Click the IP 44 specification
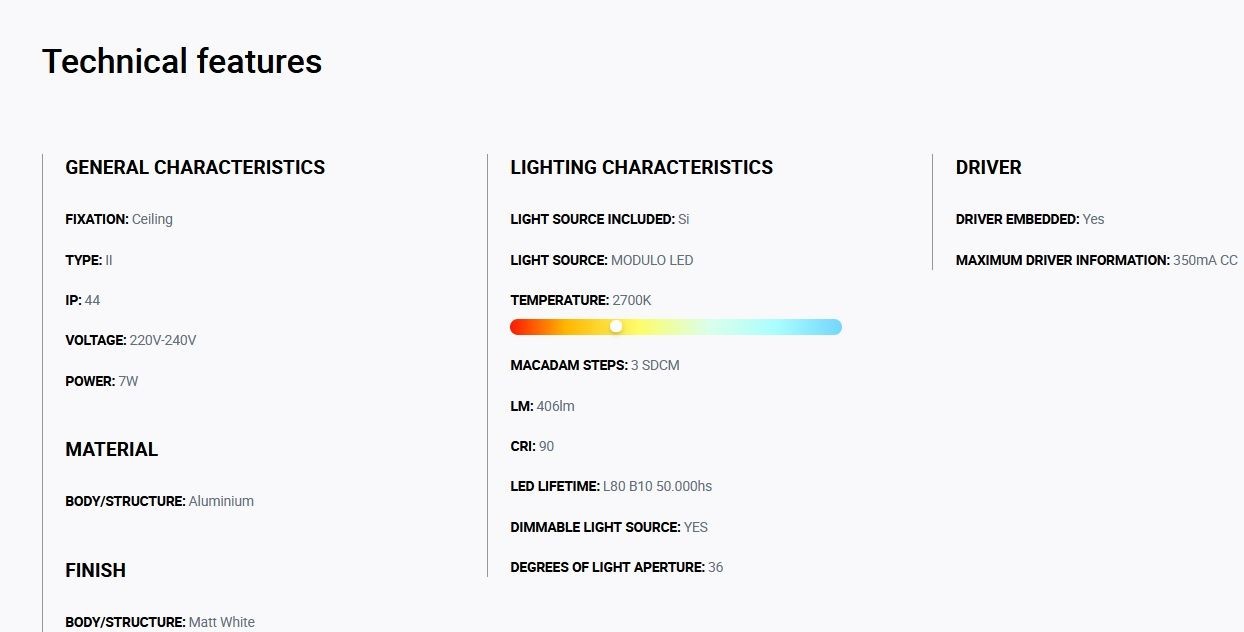Screen dimensions: 1244x632 point(83,300)
